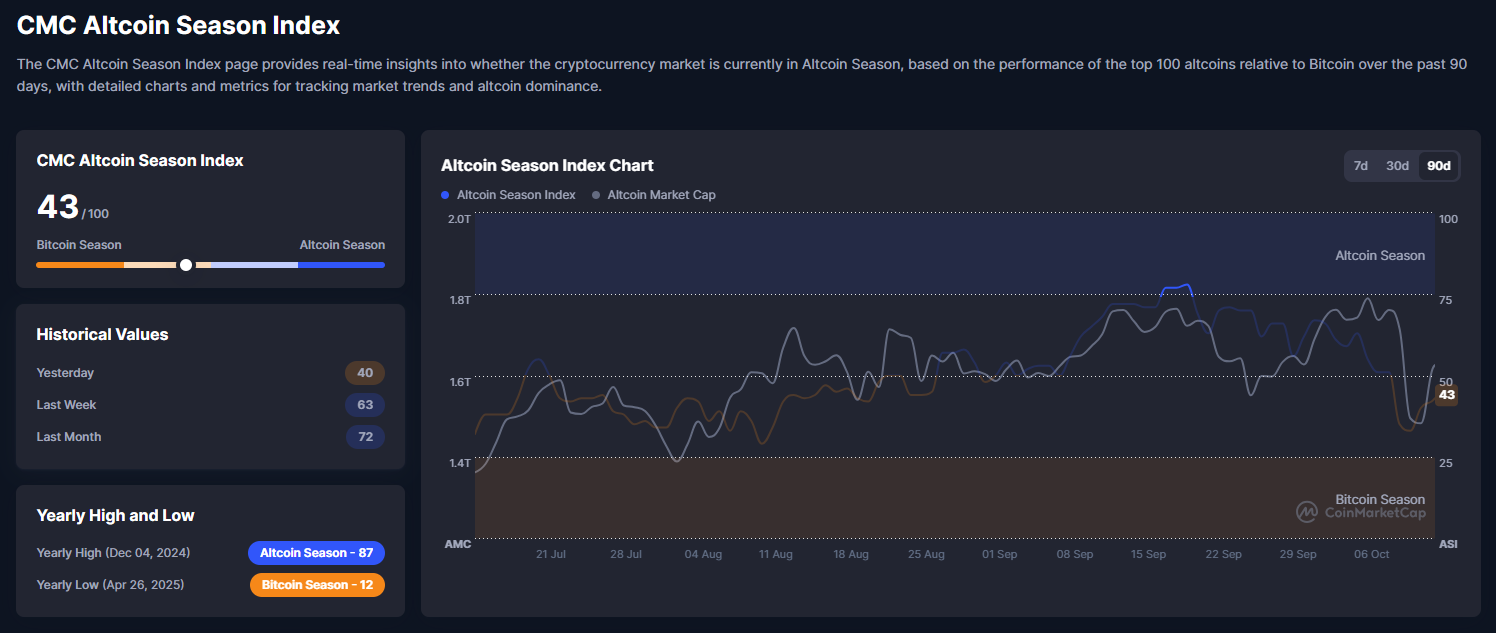Switch chart range to 30d
Viewport: 1496px width, 633px height.
(x=1397, y=166)
